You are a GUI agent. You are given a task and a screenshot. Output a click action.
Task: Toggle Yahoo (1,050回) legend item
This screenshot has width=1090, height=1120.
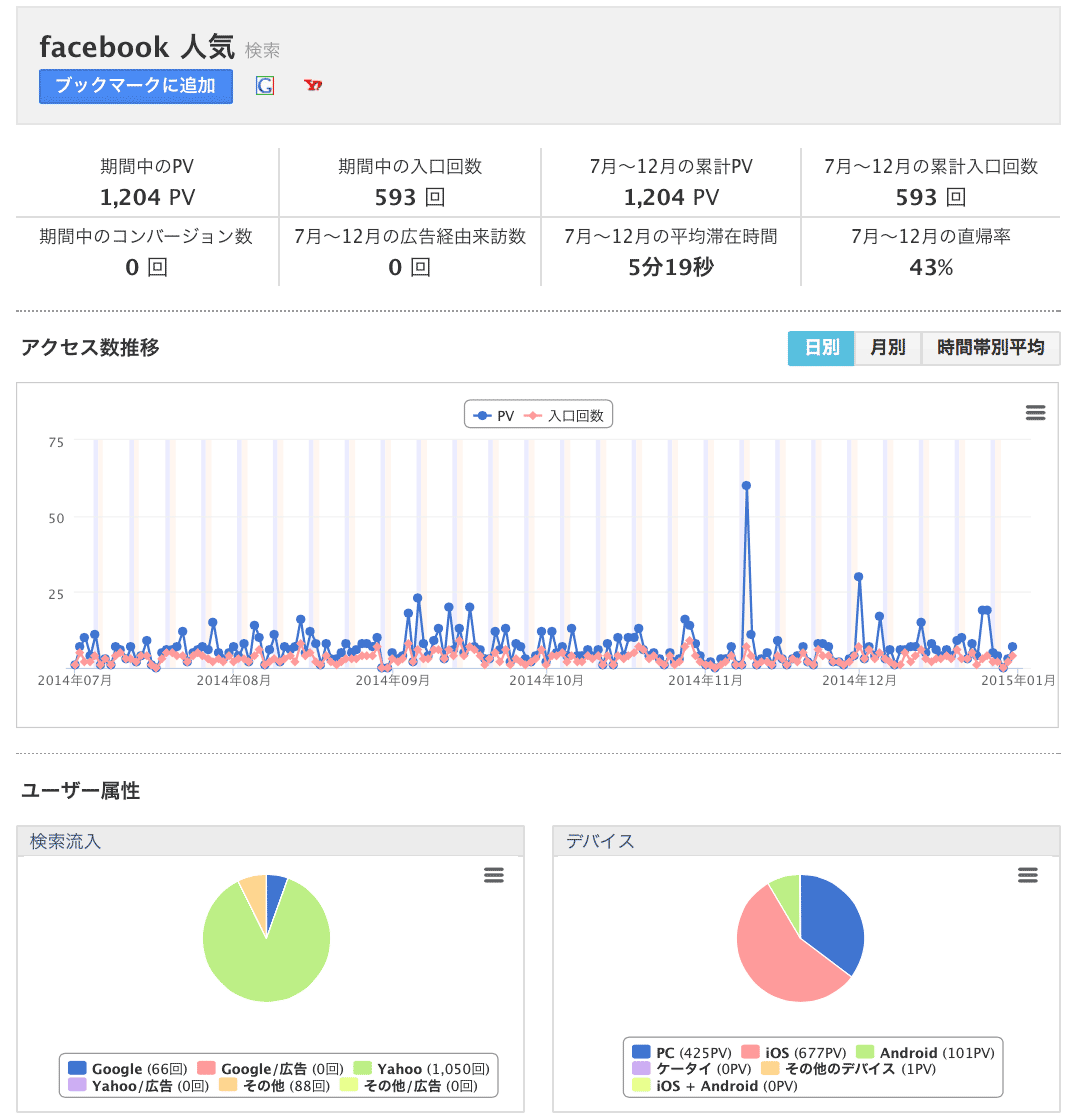pos(421,1069)
